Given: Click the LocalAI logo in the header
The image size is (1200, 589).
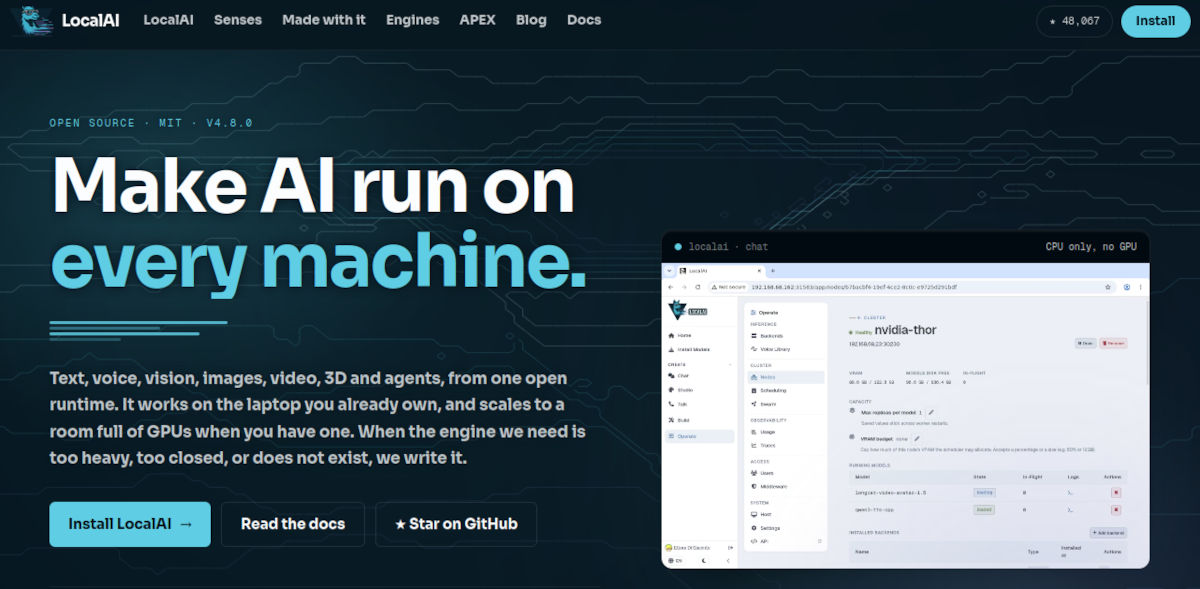Looking at the screenshot, I should 66,21.
